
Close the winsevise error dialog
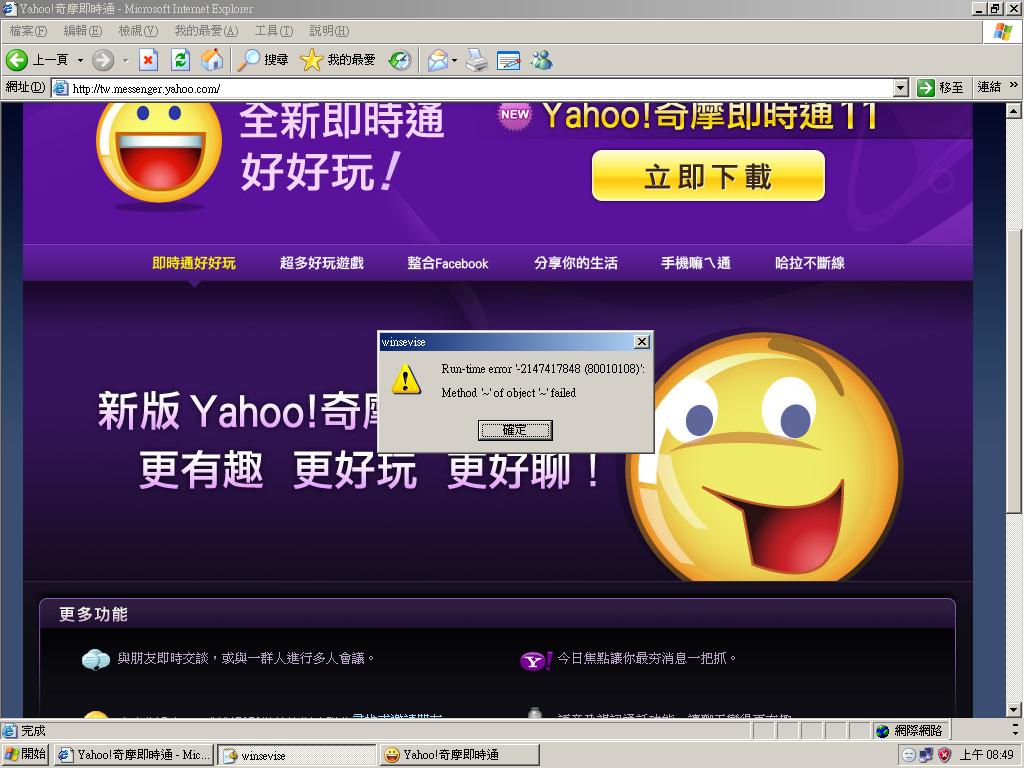pyautogui.click(x=642, y=342)
